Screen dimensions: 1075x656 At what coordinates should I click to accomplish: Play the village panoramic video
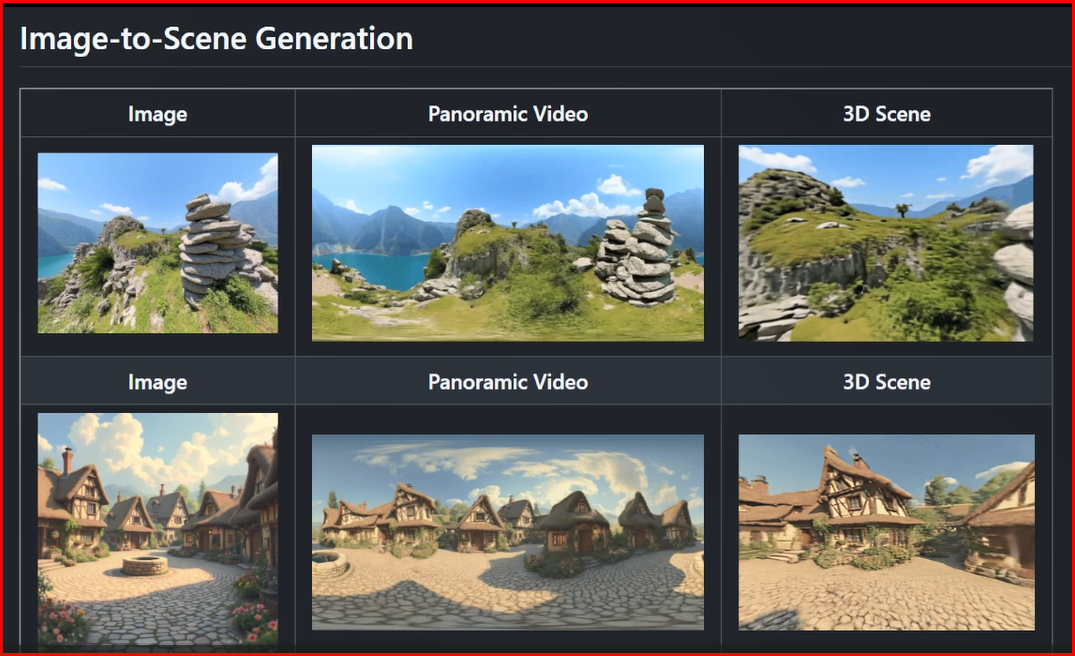coord(508,532)
